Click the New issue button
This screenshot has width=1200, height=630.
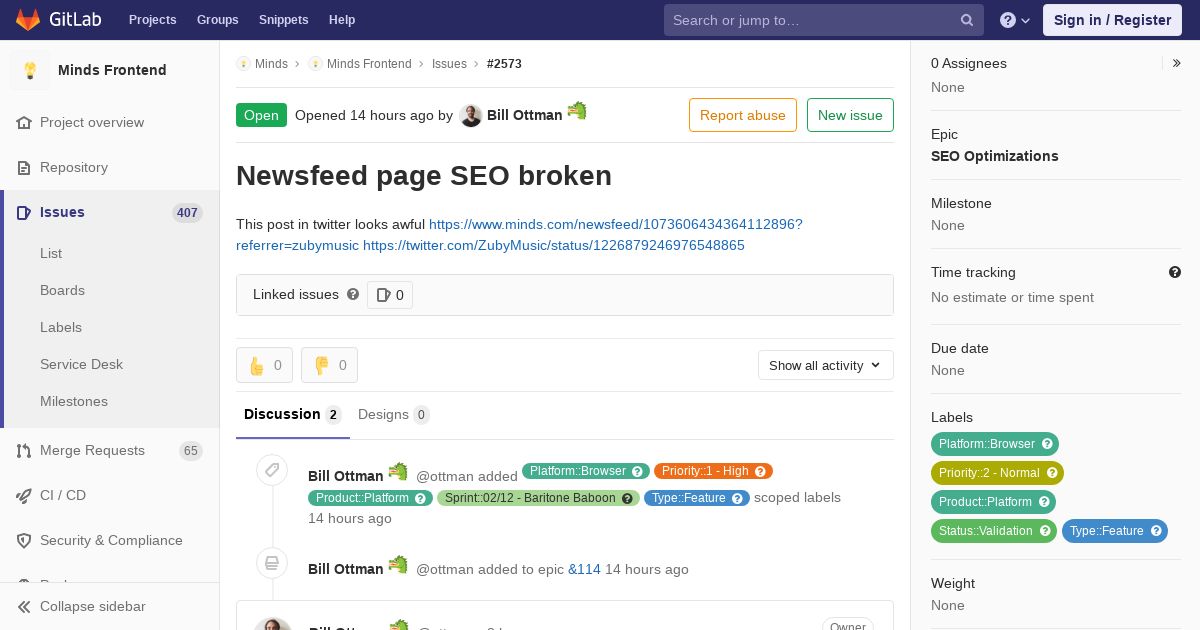[850, 115]
